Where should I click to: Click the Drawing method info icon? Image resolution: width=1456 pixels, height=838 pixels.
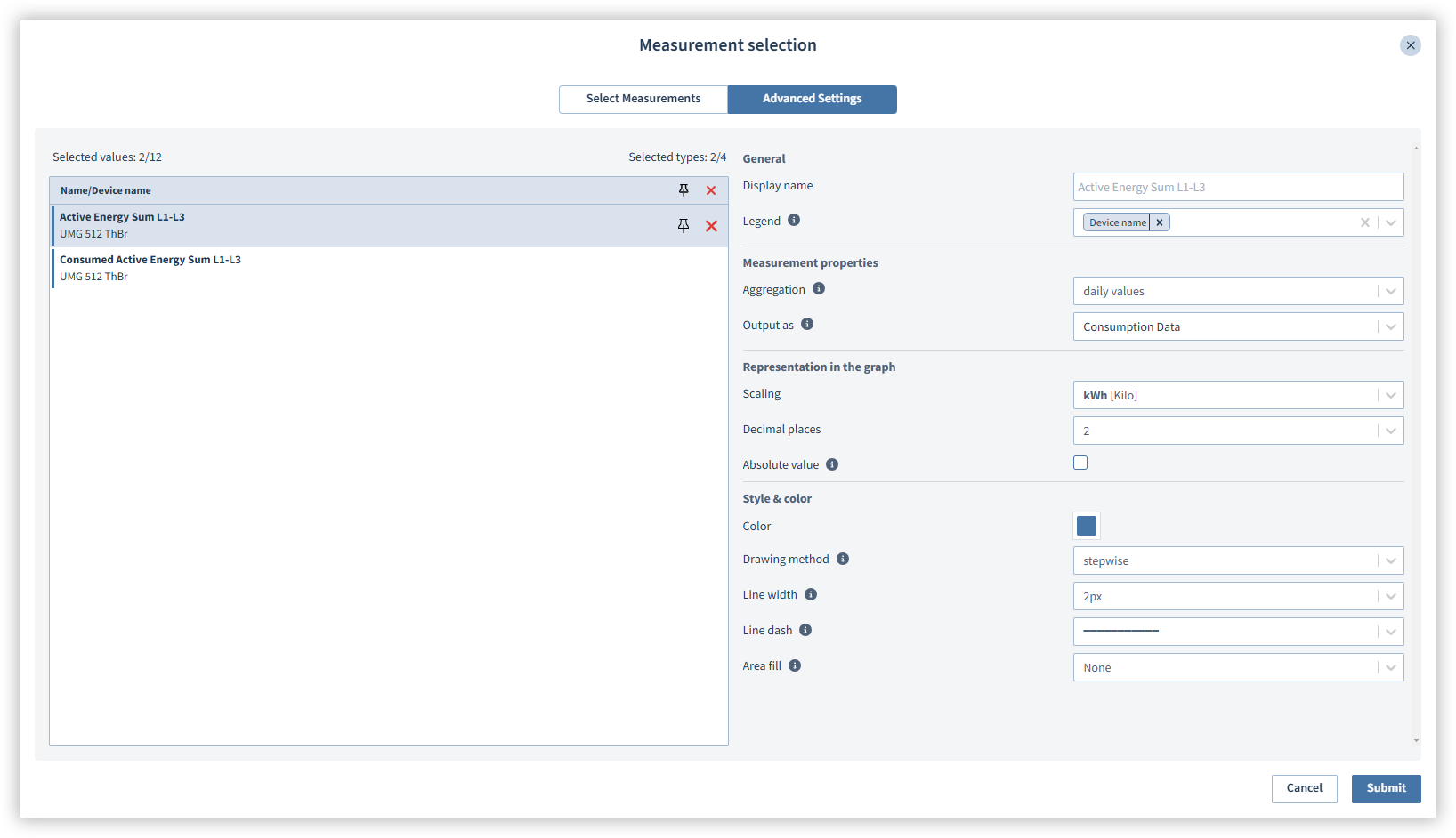(843, 559)
